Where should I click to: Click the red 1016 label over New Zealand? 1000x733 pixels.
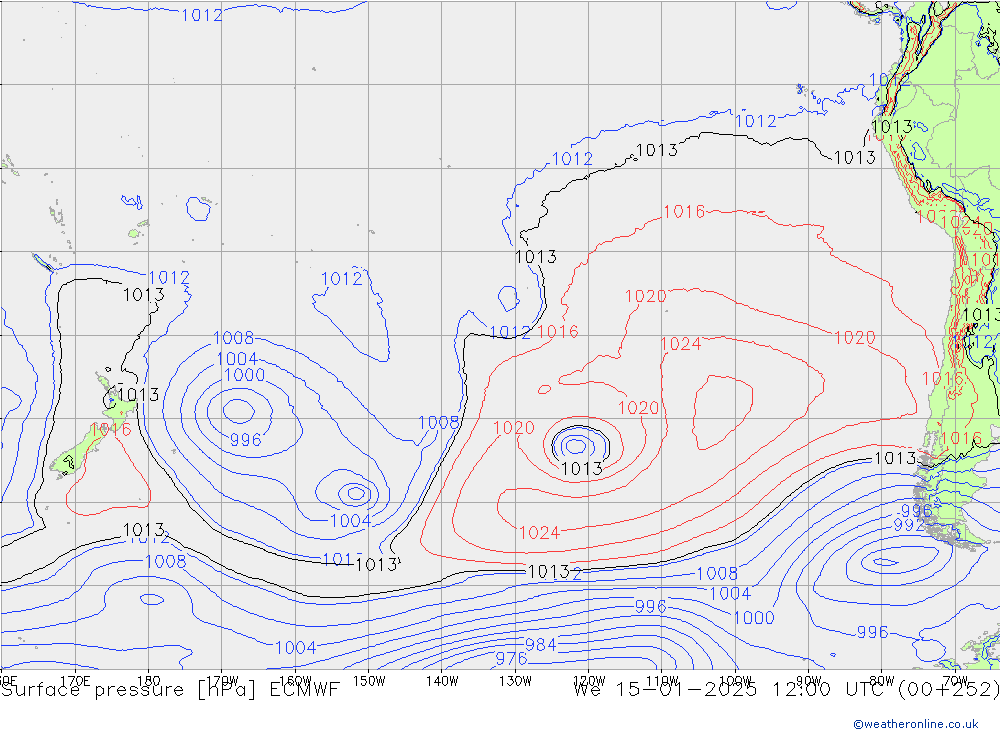(x=110, y=429)
